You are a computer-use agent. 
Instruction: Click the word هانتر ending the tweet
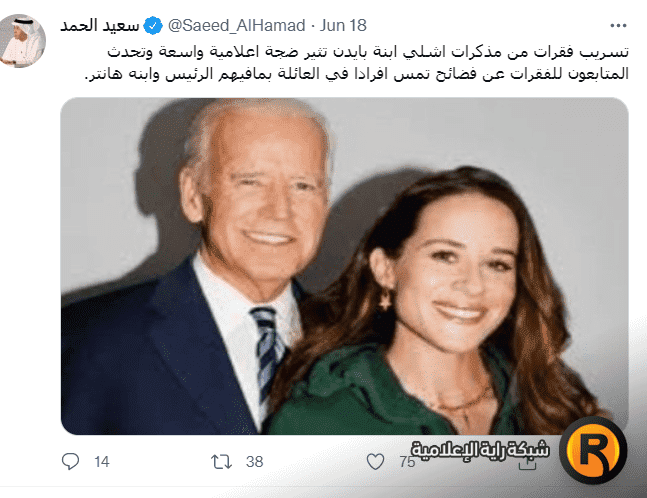pos(104,74)
